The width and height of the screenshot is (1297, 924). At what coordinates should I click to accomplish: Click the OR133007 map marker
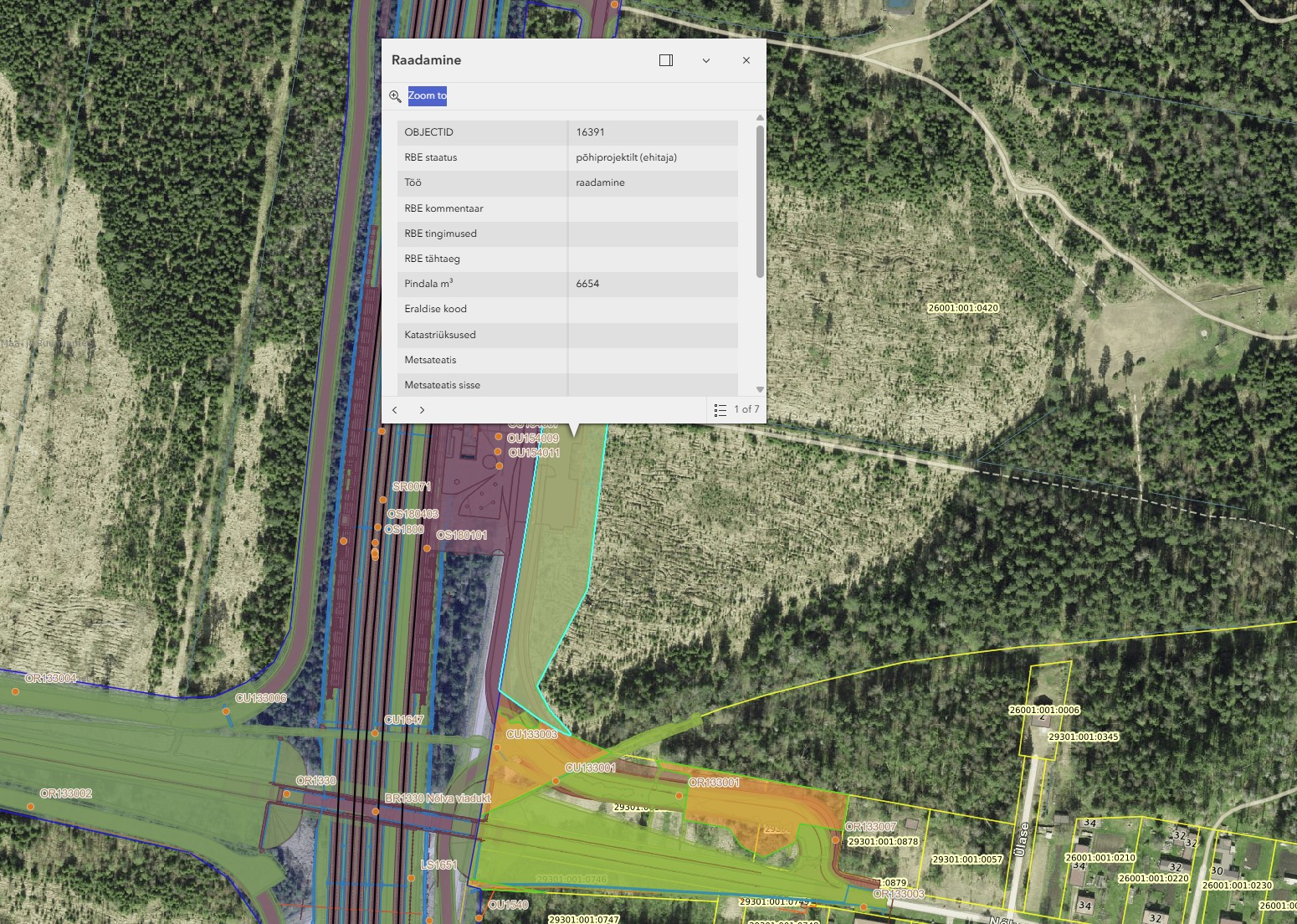[x=835, y=839]
